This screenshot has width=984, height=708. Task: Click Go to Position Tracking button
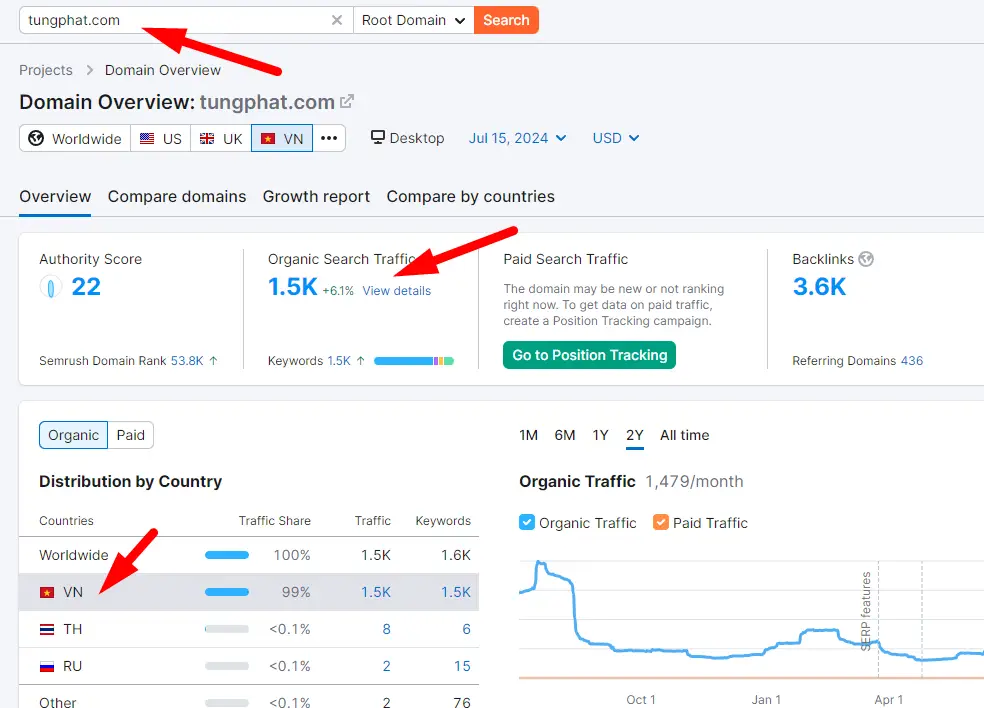point(589,355)
